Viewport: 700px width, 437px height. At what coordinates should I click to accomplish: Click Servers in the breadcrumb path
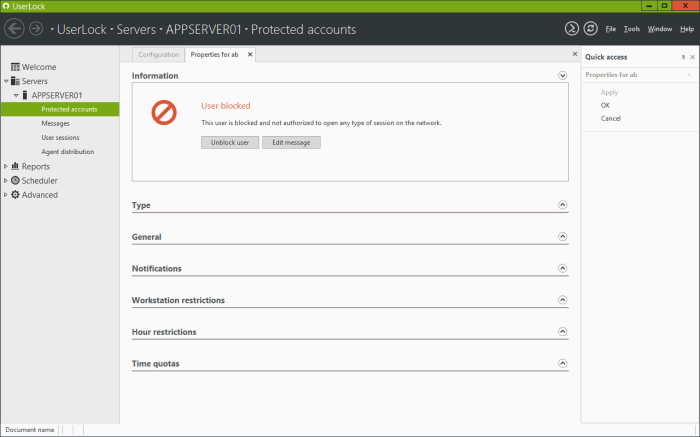click(x=136, y=29)
